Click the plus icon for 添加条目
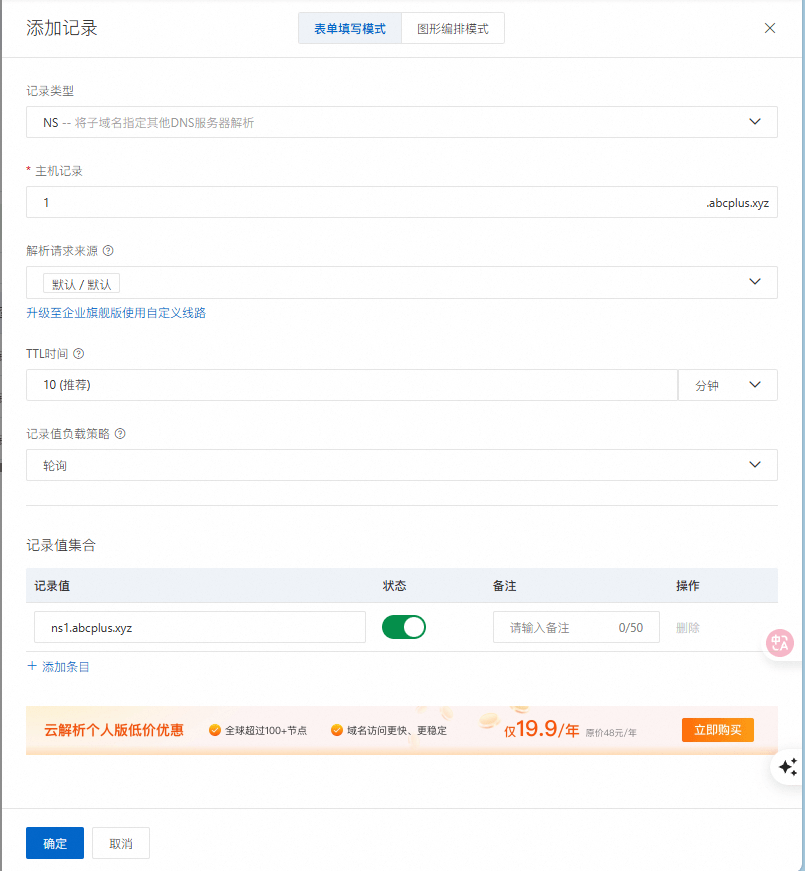Image resolution: width=805 pixels, height=871 pixels. [x=32, y=666]
